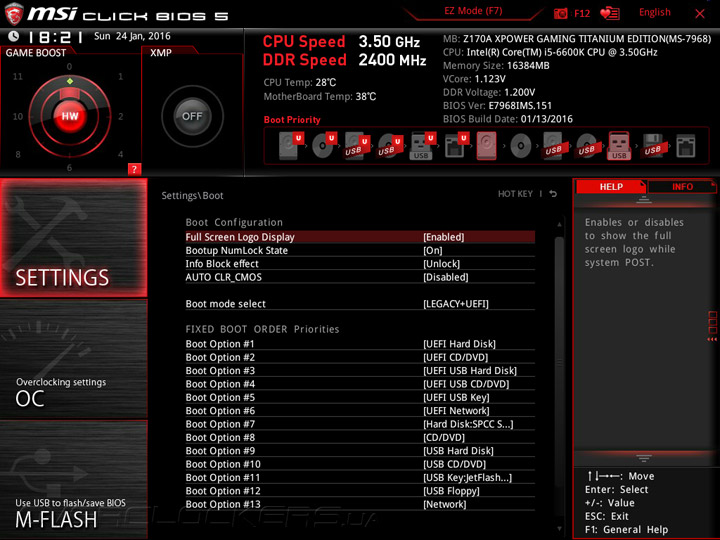Click the back arrow next to HOT KEY
Image resolution: width=720 pixels, height=540 pixels.
(553, 194)
